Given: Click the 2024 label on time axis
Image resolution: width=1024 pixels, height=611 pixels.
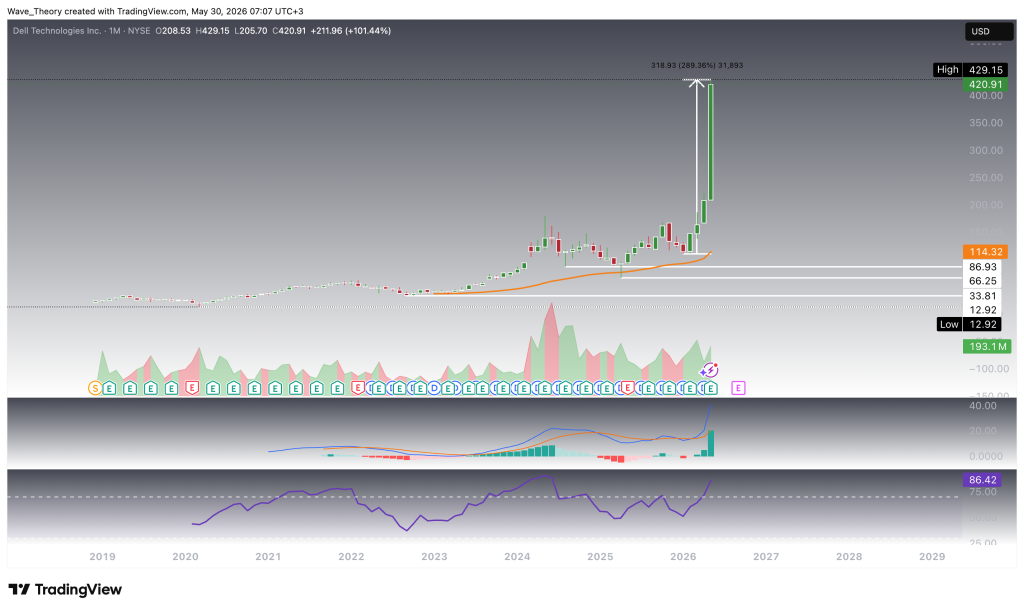Looking at the screenshot, I should tap(517, 557).
